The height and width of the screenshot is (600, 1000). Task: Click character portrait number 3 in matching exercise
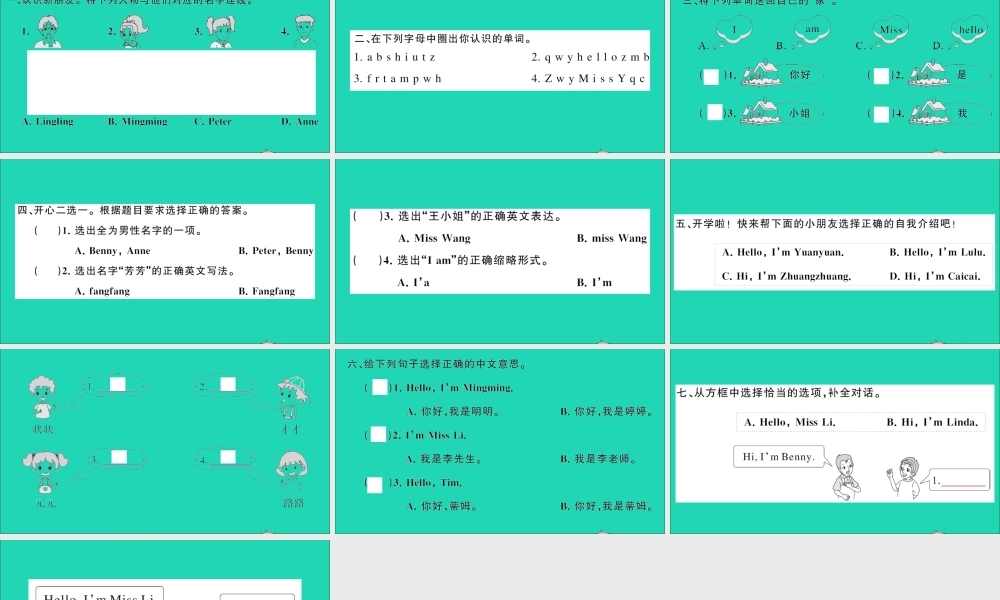(221, 32)
